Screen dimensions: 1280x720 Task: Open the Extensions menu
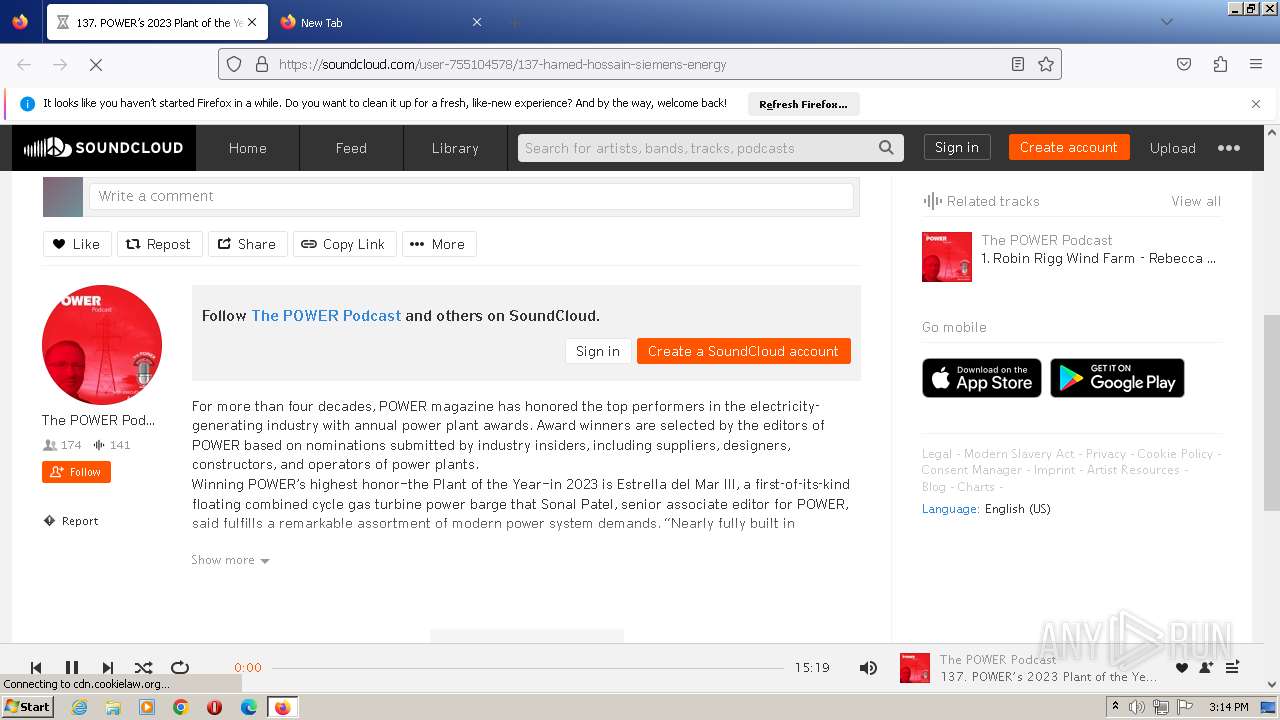coord(1220,64)
